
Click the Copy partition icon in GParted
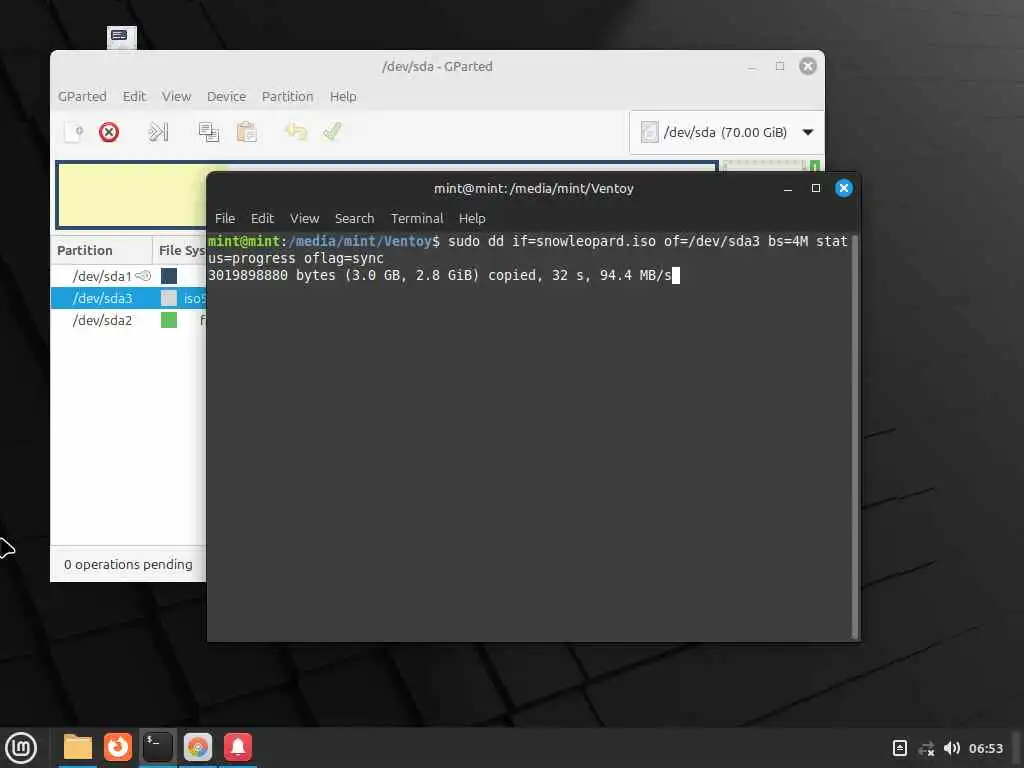point(208,132)
